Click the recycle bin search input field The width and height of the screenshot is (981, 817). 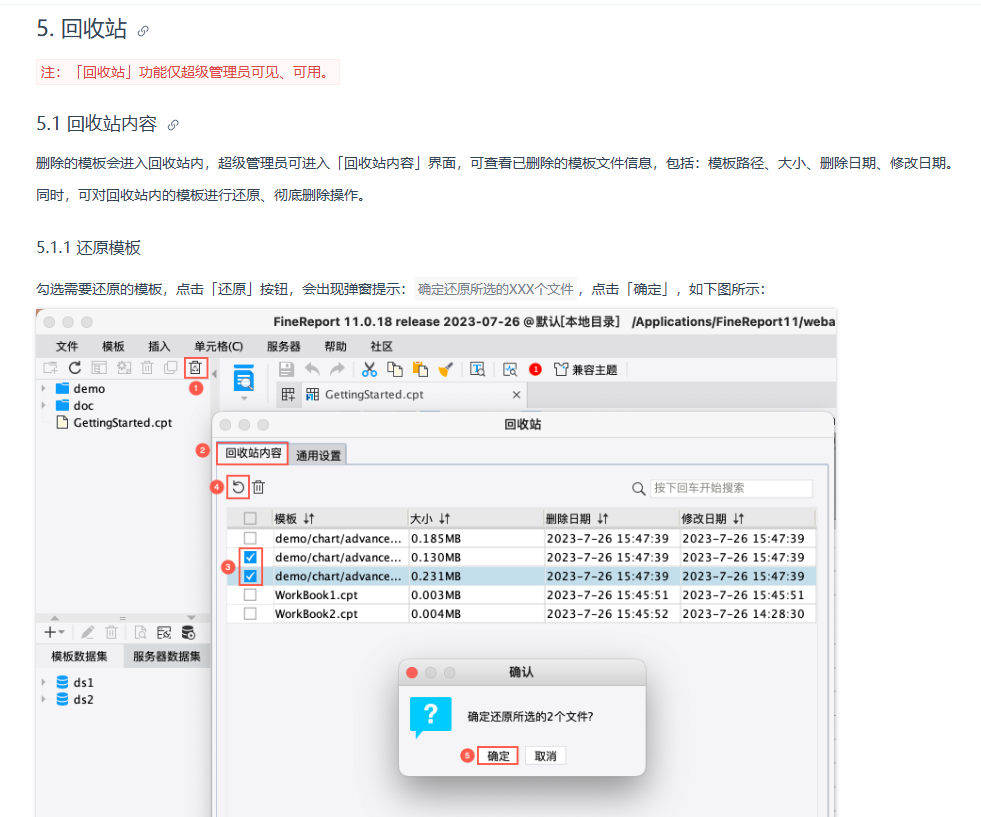[x=731, y=488]
